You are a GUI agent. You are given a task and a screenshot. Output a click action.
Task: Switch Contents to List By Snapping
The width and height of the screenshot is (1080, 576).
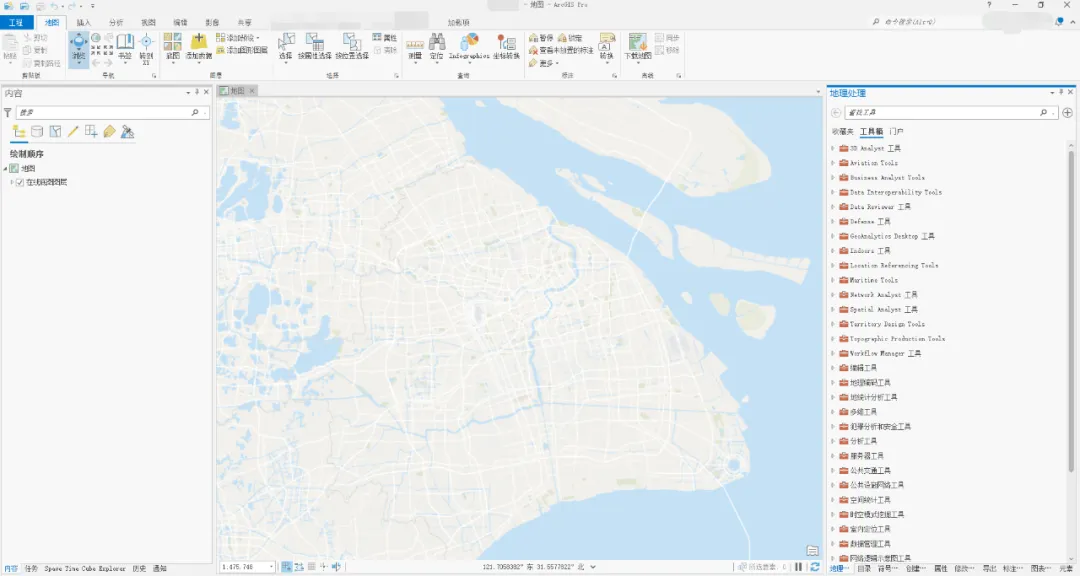[x=91, y=132]
